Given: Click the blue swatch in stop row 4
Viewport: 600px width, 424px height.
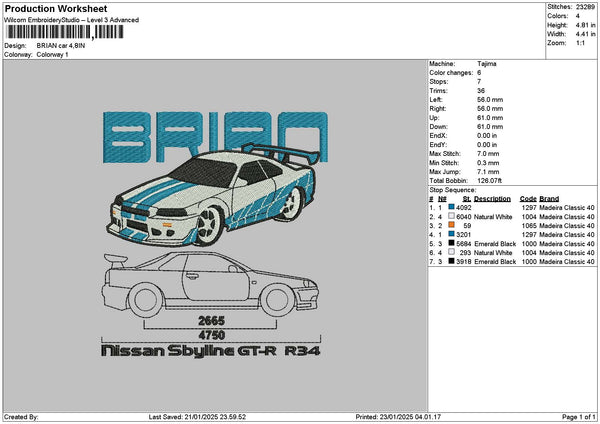Looking at the screenshot, I should point(452,234).
